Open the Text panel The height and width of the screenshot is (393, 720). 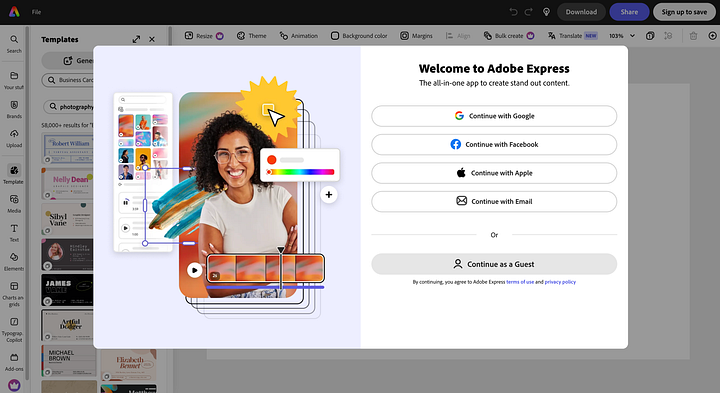click(14, 233)
